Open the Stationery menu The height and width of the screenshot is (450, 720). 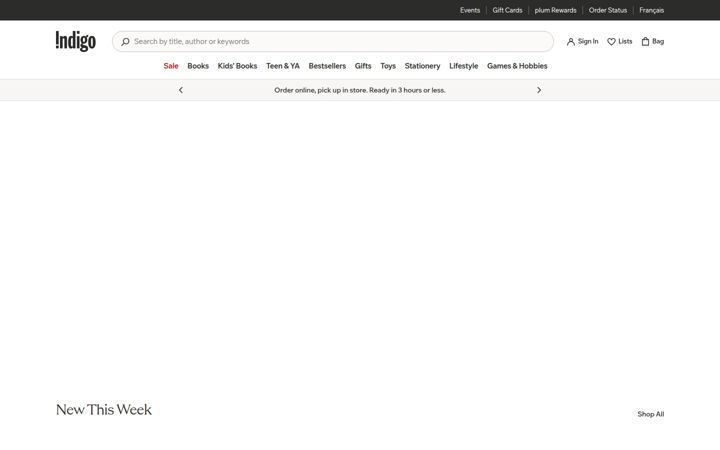point(422,66)
